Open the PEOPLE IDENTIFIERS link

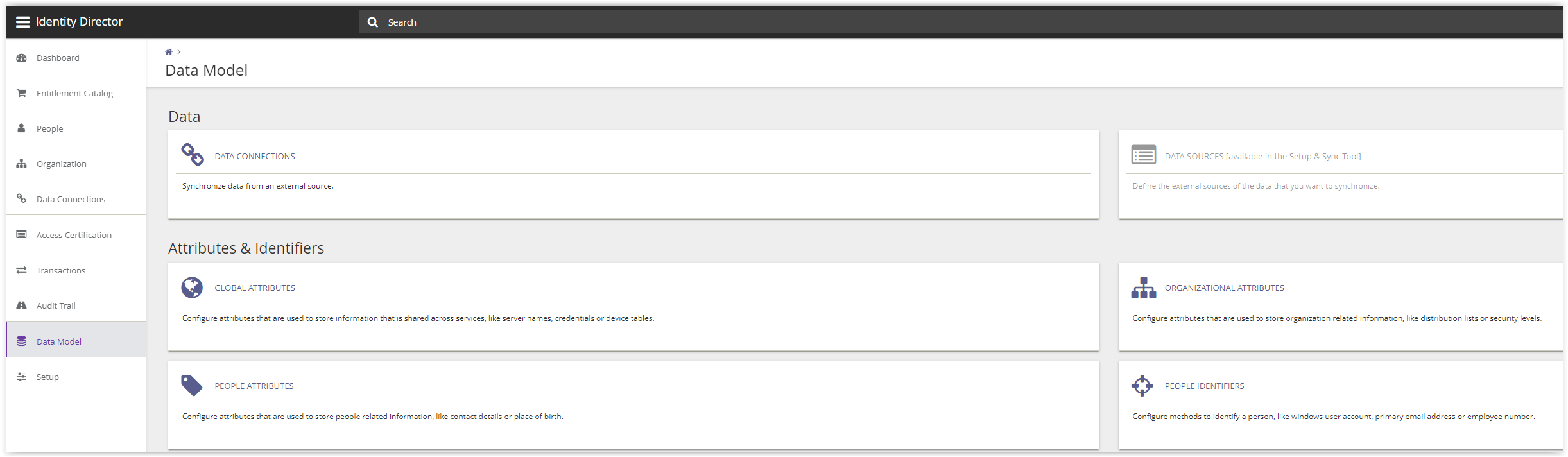coord(1204,386)
